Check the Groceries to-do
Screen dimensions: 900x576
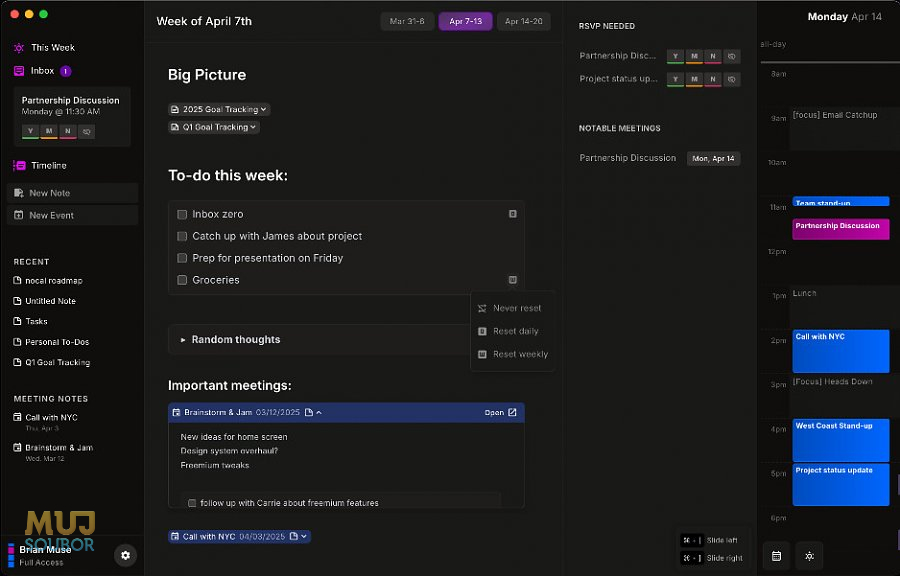point(182,280)
